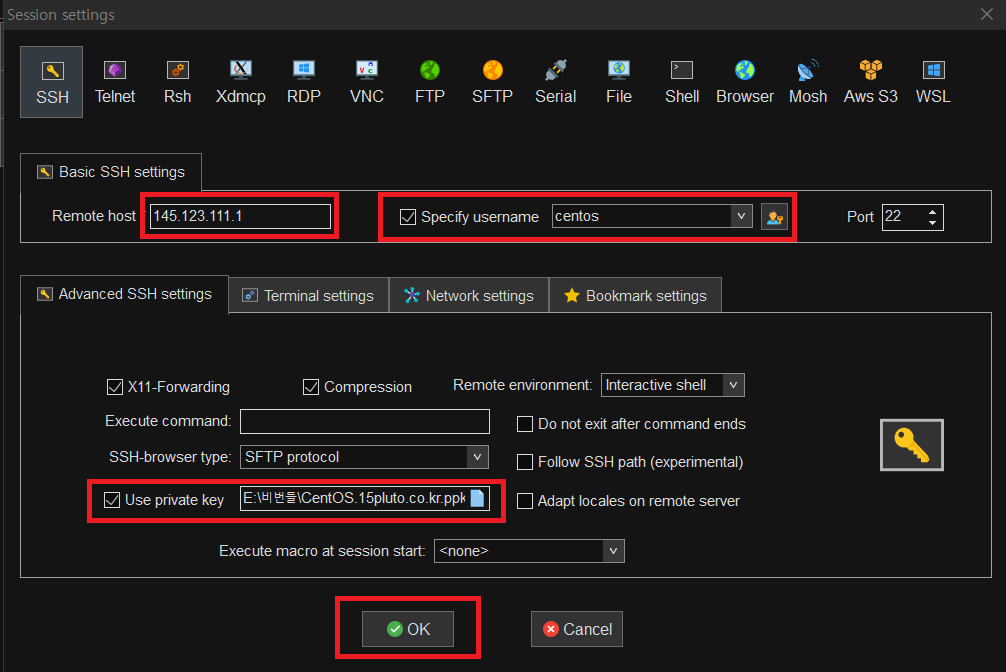Open the Advanced SSH settings tab

tap(124, 294)
